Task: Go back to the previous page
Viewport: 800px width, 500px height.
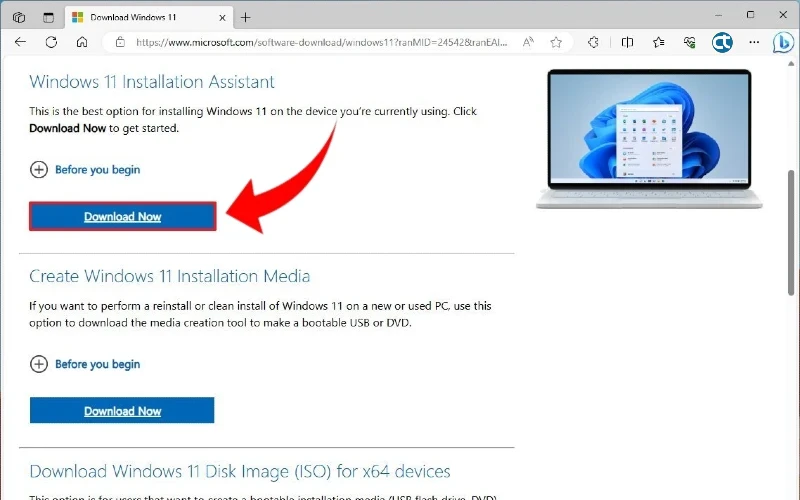Action: pos(20,42)
